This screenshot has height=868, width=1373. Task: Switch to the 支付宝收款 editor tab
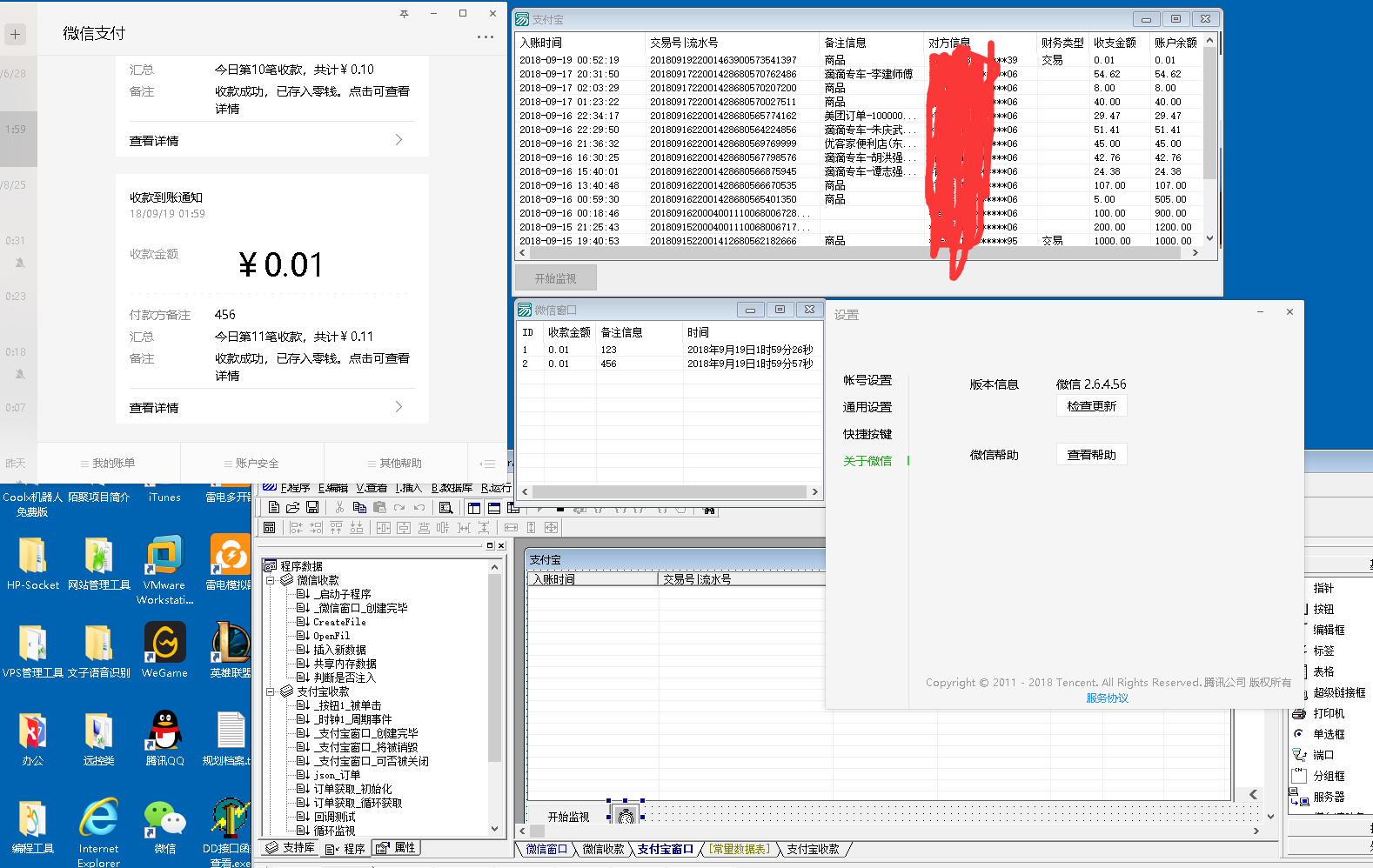[813, 849]
